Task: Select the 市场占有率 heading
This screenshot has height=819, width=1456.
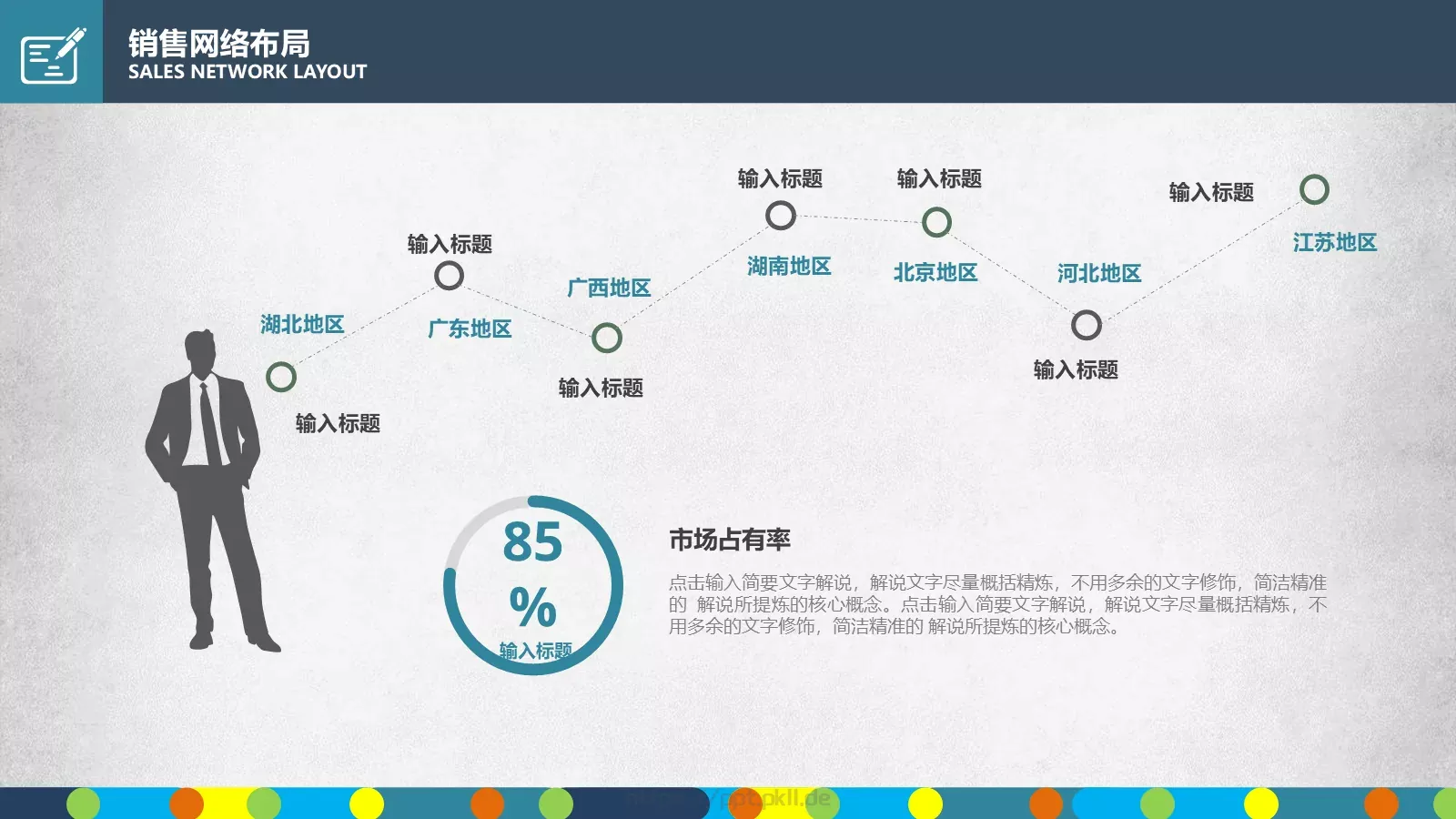Action: [730, 540]
